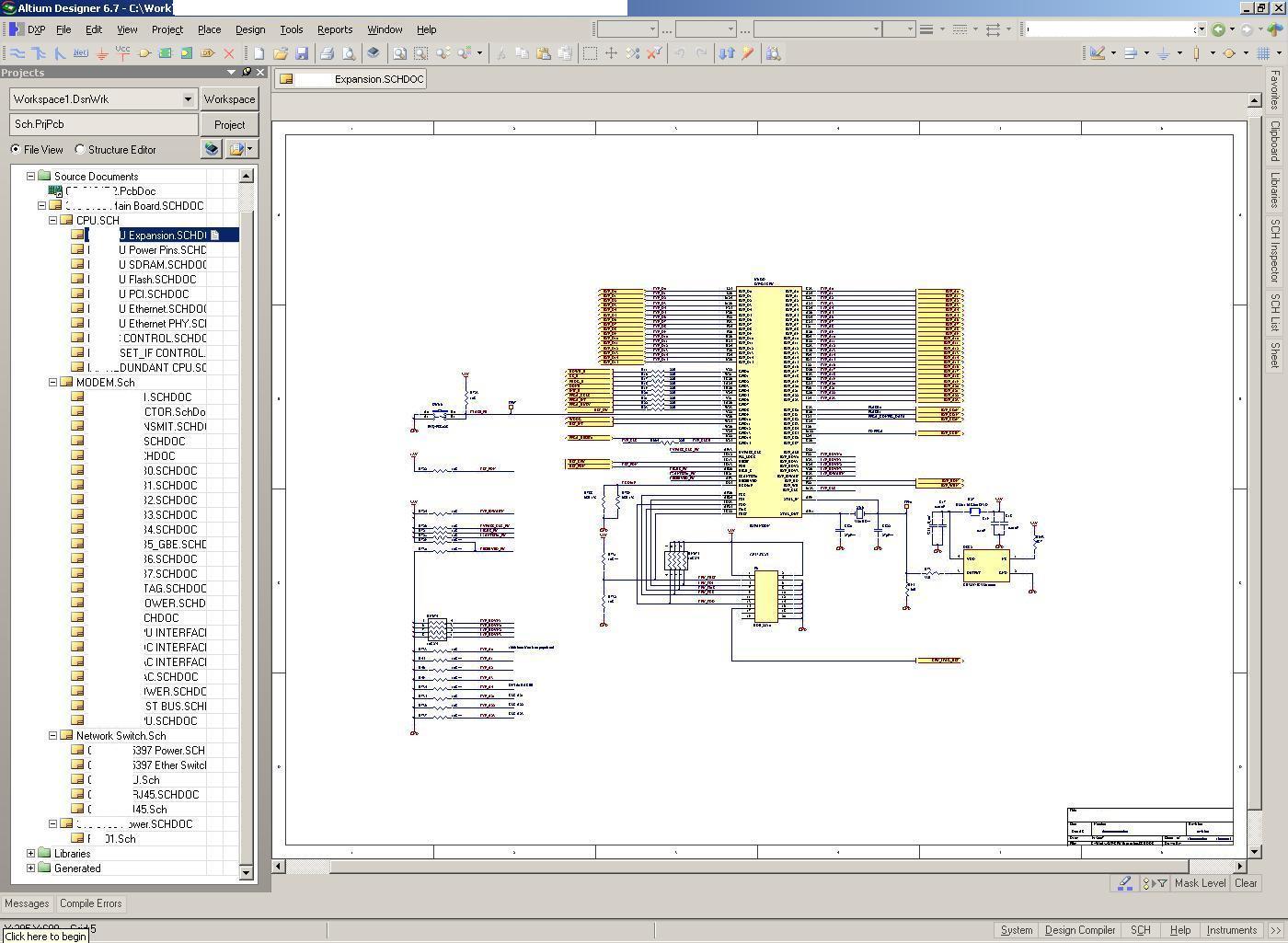Viewport: 1288px width, 943px height.
Task: Switch to Structure Editor view
Action: pyautogui.click(x=80, y=149)
